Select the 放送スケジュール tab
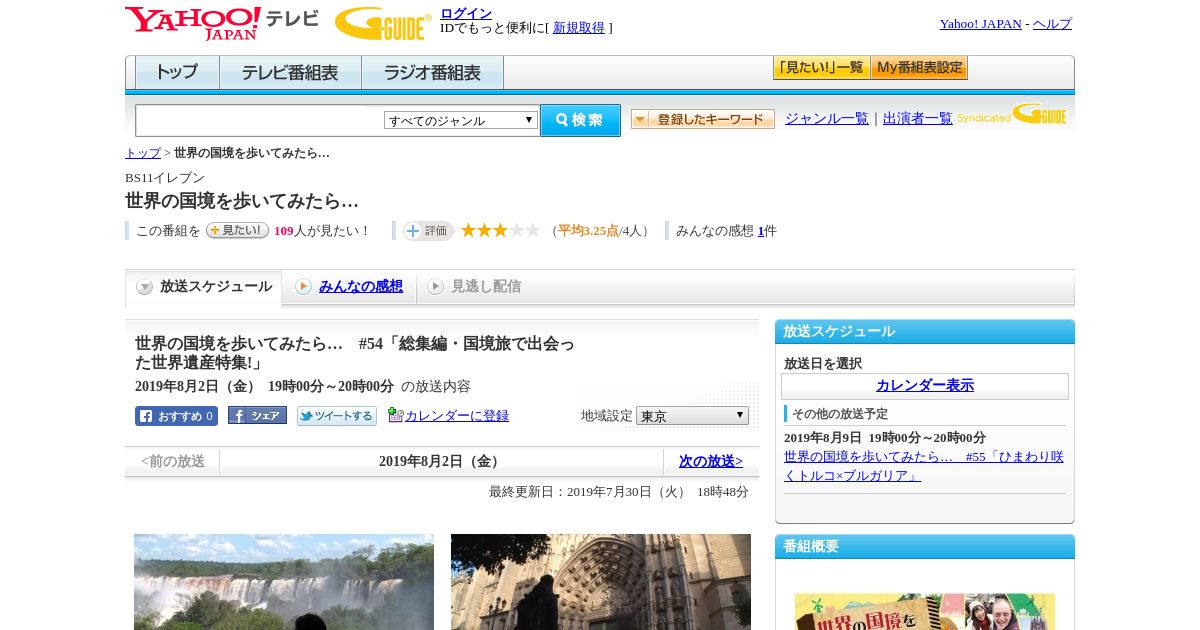The width and height of the screenshot is (1200, 630). 204,287
